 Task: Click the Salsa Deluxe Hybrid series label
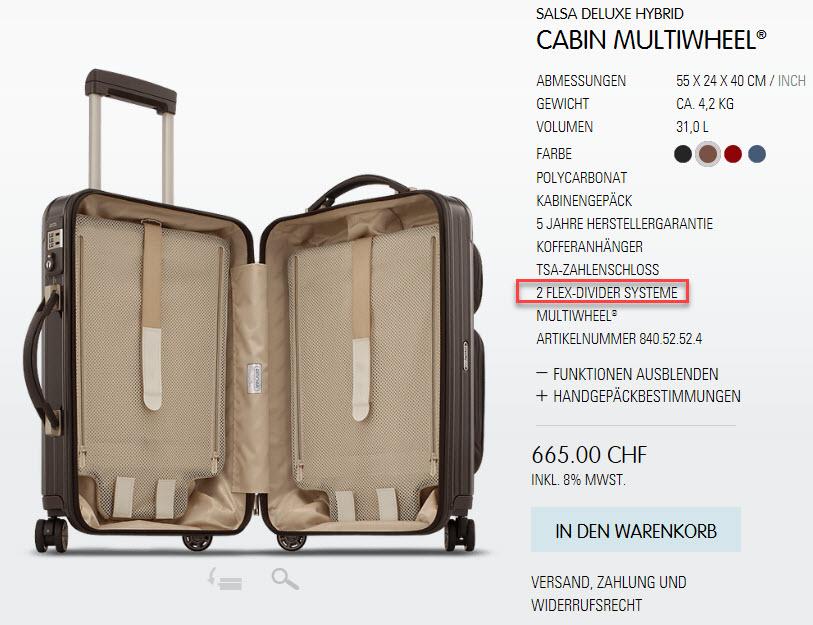[x=610, y=13]
